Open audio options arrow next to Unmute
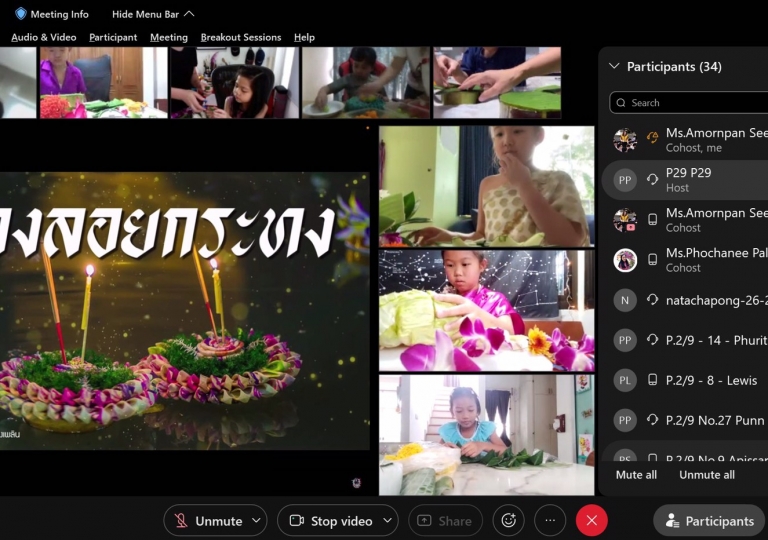This screenshot has width=768, height=540. point(257,520)
